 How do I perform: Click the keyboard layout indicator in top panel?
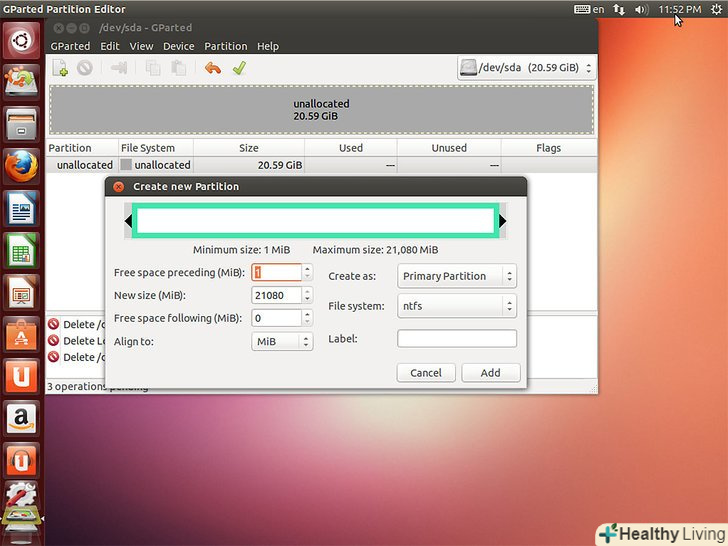pos(589,9)
